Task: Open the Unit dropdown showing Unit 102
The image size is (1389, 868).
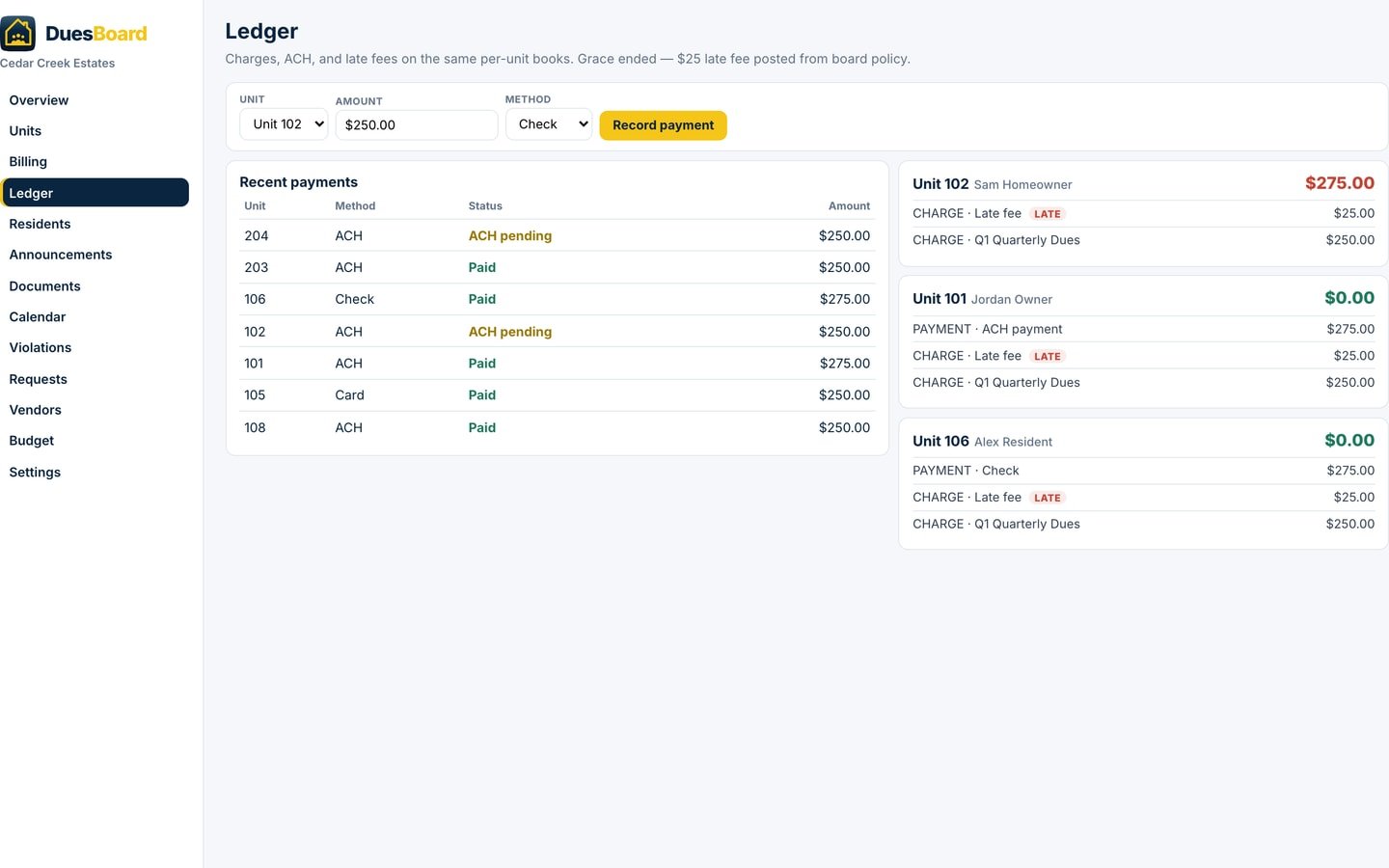Action: (284, 124)
